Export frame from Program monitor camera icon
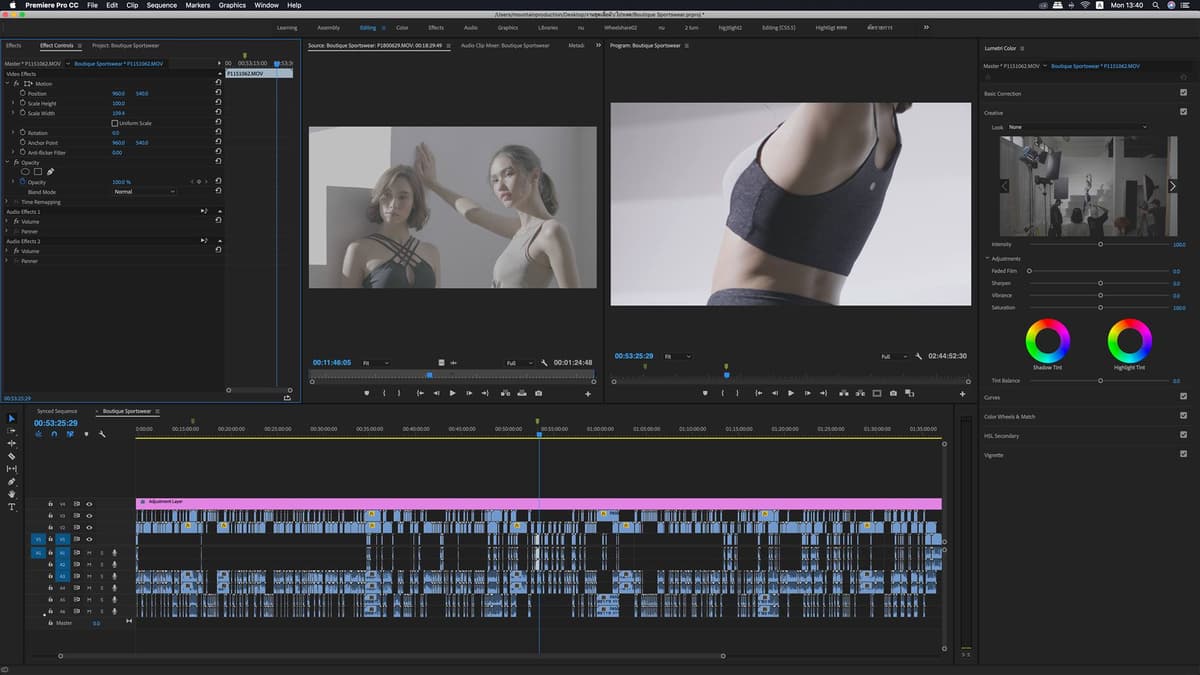Viewport: 1200px width, 675px height. [x=892, y=393]
